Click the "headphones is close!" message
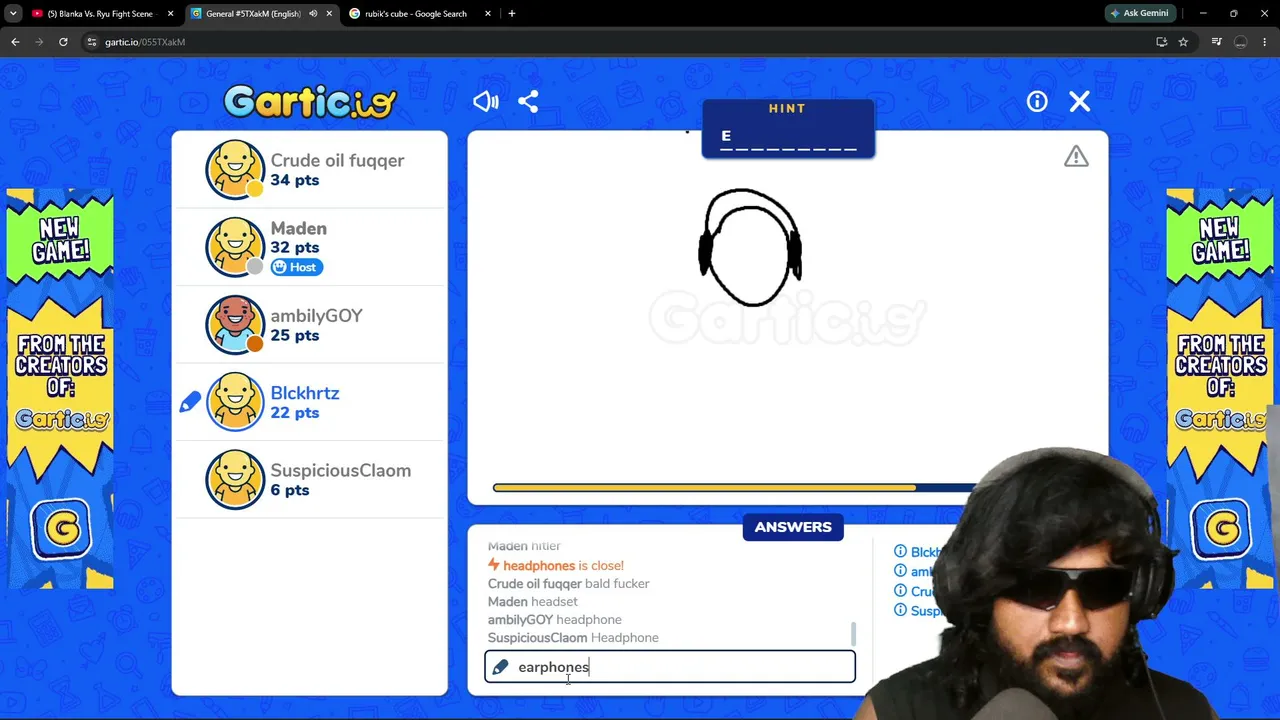Viewport: 1280px width, 720px height. pyautogui.click(x=556, y=565)
